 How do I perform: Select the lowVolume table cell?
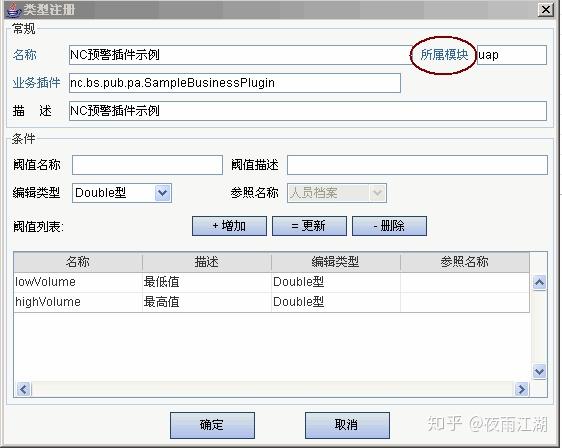tap(78, 282)
